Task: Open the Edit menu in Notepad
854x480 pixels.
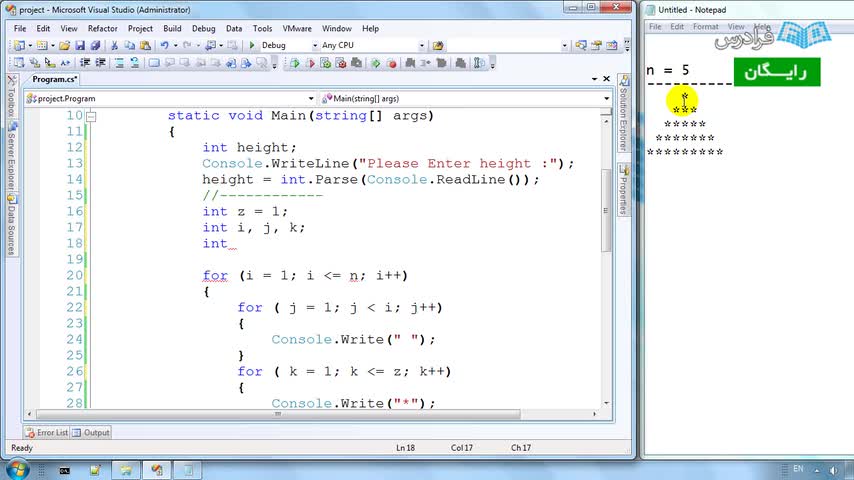Action: click(x=677, y=27)
